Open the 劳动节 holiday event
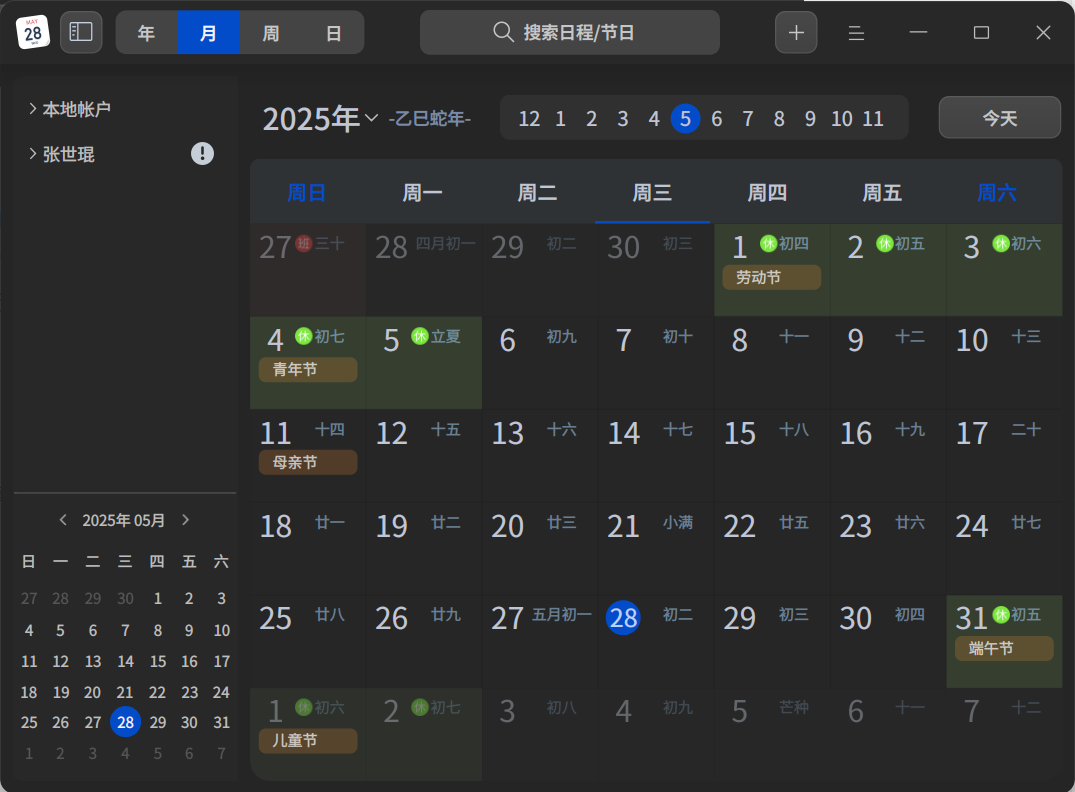The image size is (1075, 792). coord(771,277)
